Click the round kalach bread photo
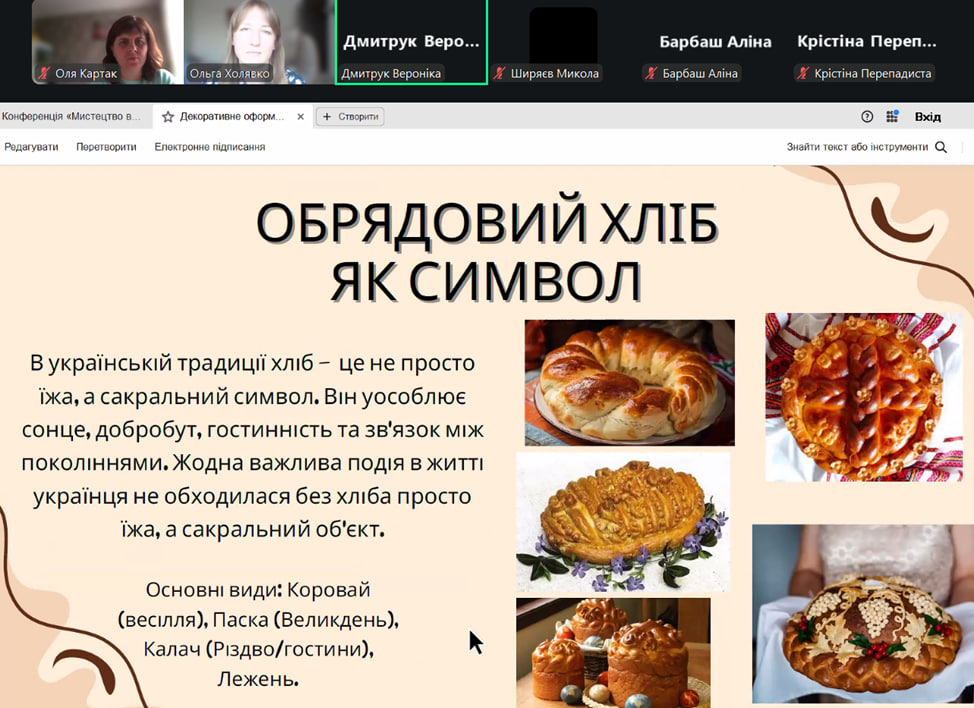This screenshot has width=974, height=708. pyautogui.click(x=629, y=382)
